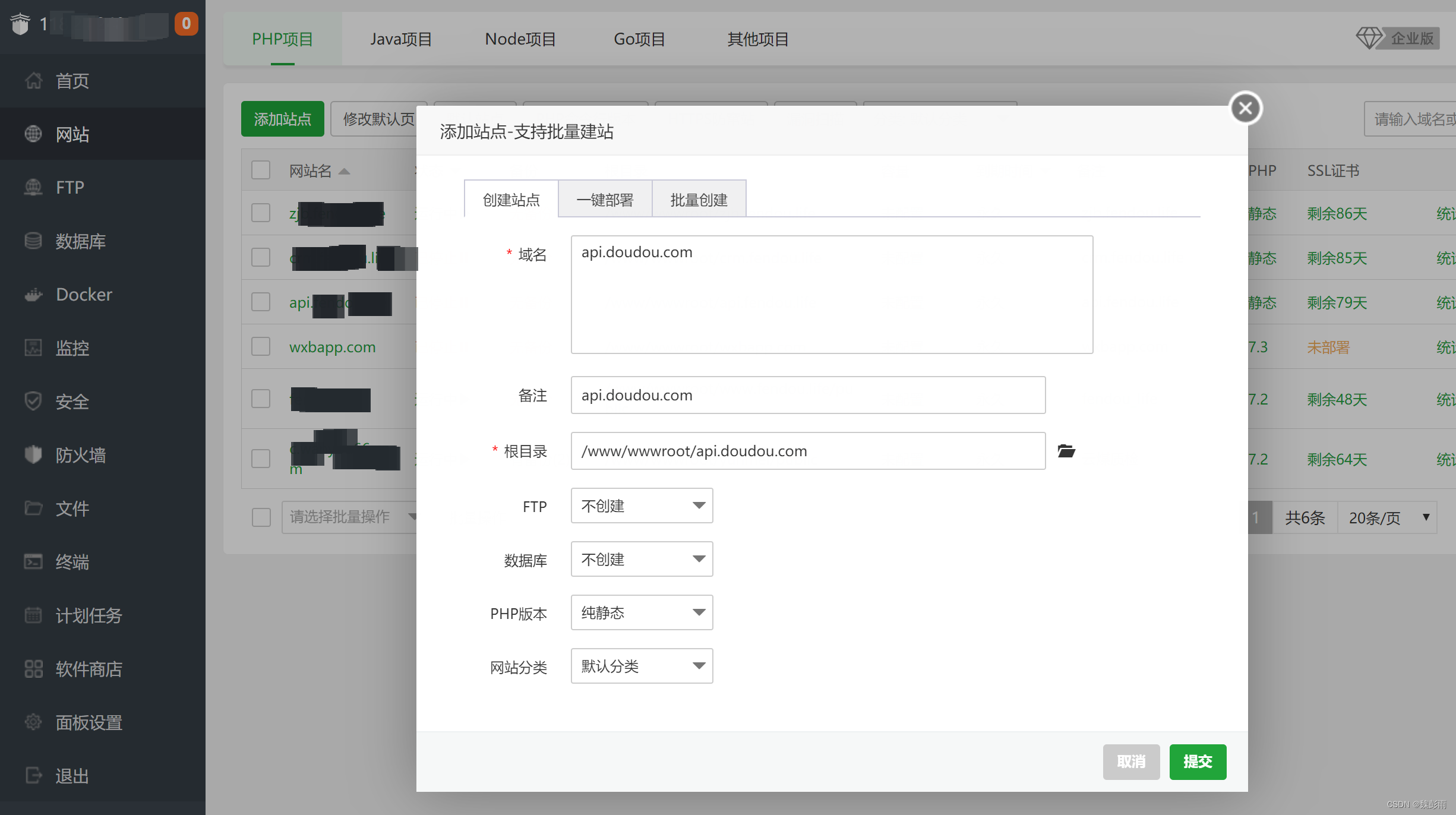Switch to the Java项目 tab
Image resolution: width=1456 pixels, height=815 pixels.
(x=401, y=39)
